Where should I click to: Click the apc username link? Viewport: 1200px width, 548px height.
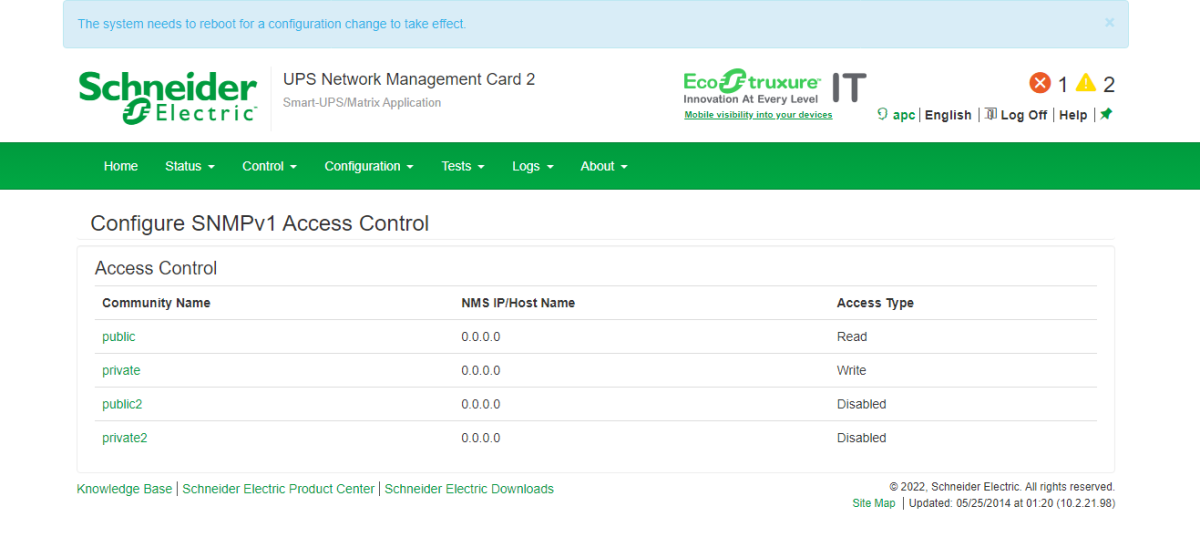coord(904,115)
